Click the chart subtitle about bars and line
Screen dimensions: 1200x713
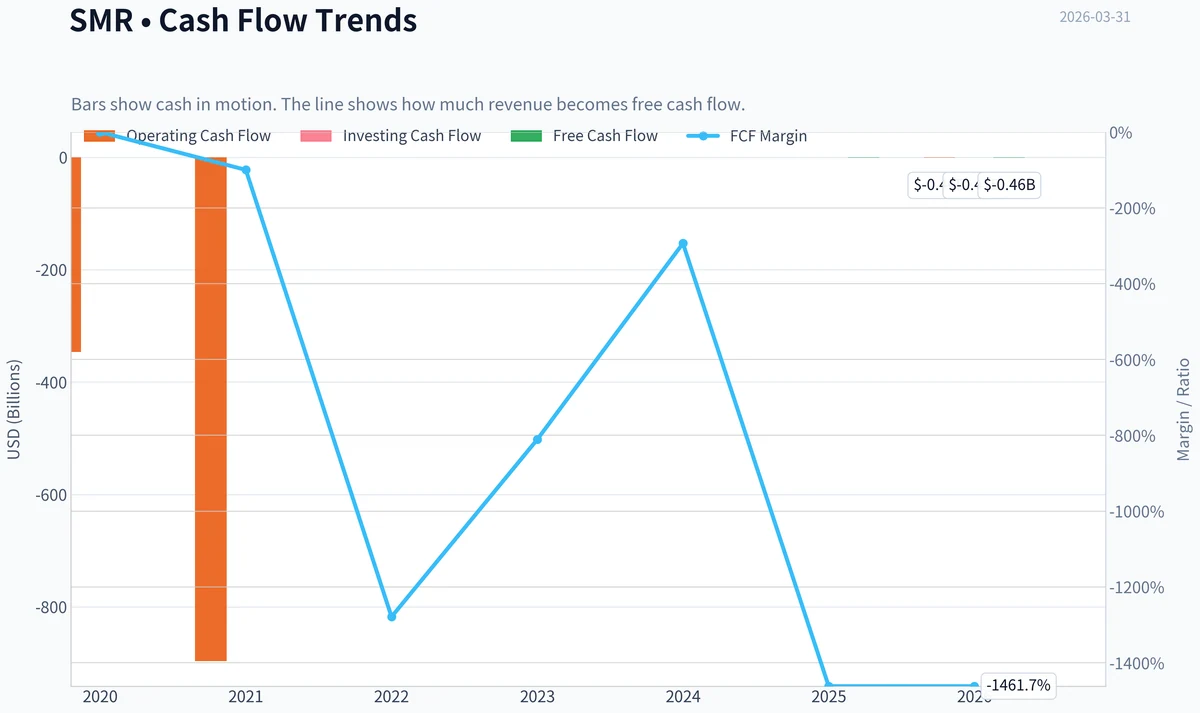tap(408, 104)
